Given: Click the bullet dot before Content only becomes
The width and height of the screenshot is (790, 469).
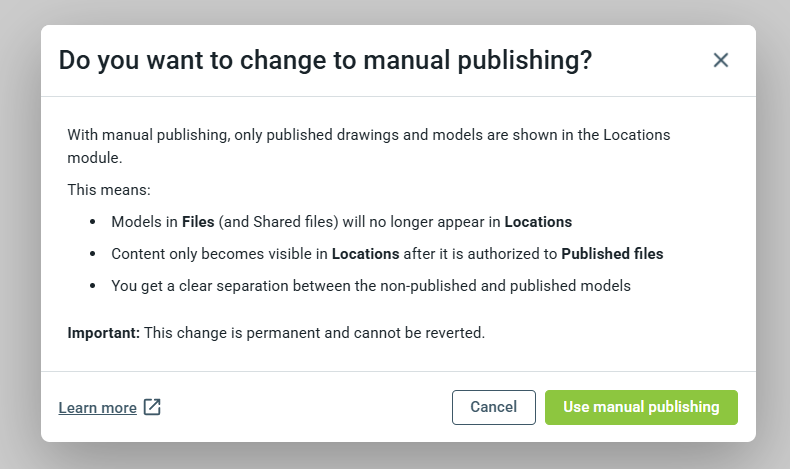Looking at the screenshot, I should click(x=92, y=253).
